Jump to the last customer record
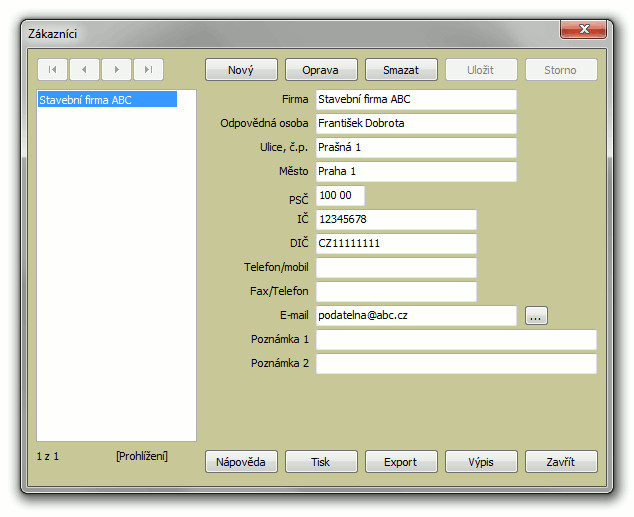This screenshot has width=634, height=517. click(148, 70)
